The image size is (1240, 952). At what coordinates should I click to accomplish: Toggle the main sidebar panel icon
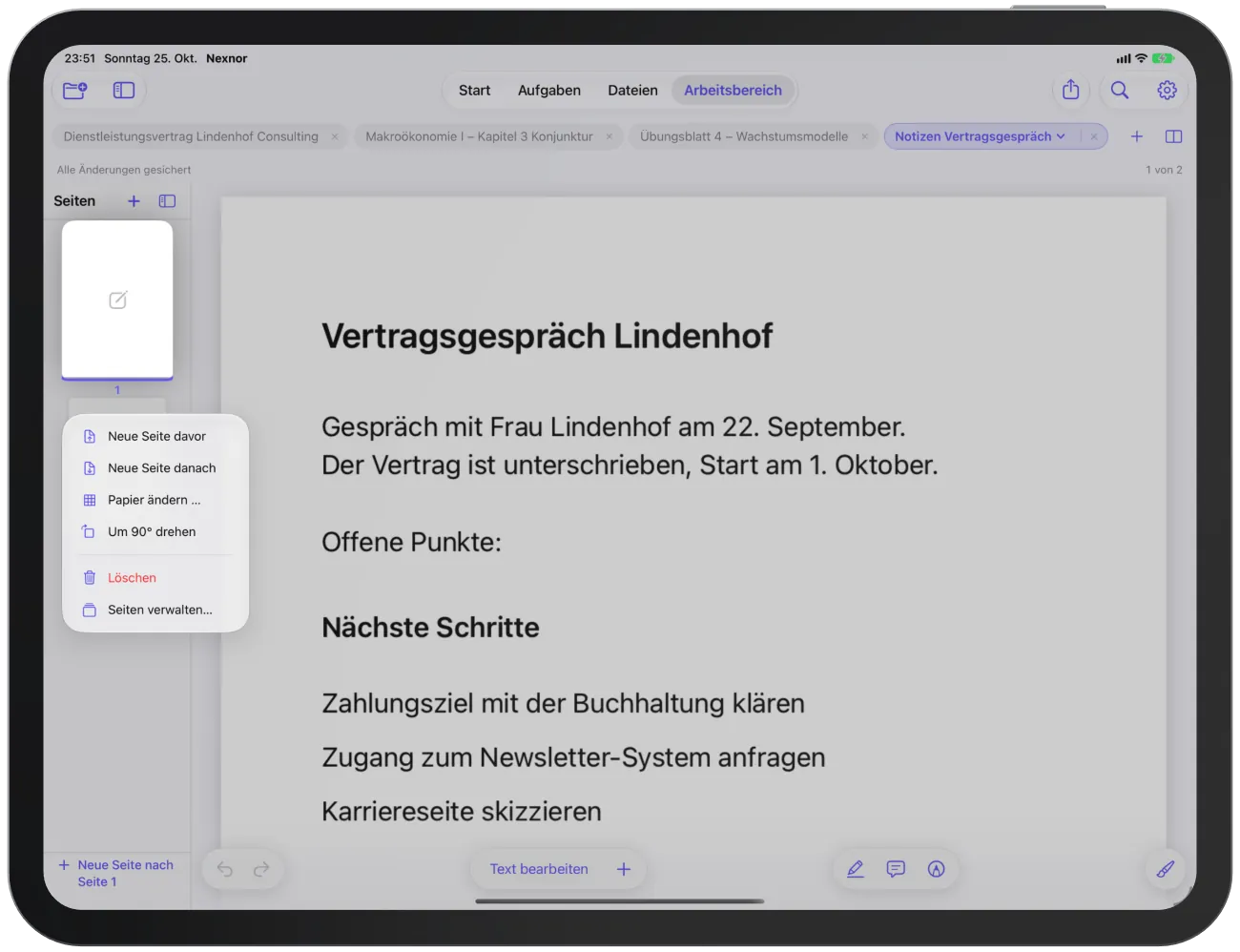(124, 91)
